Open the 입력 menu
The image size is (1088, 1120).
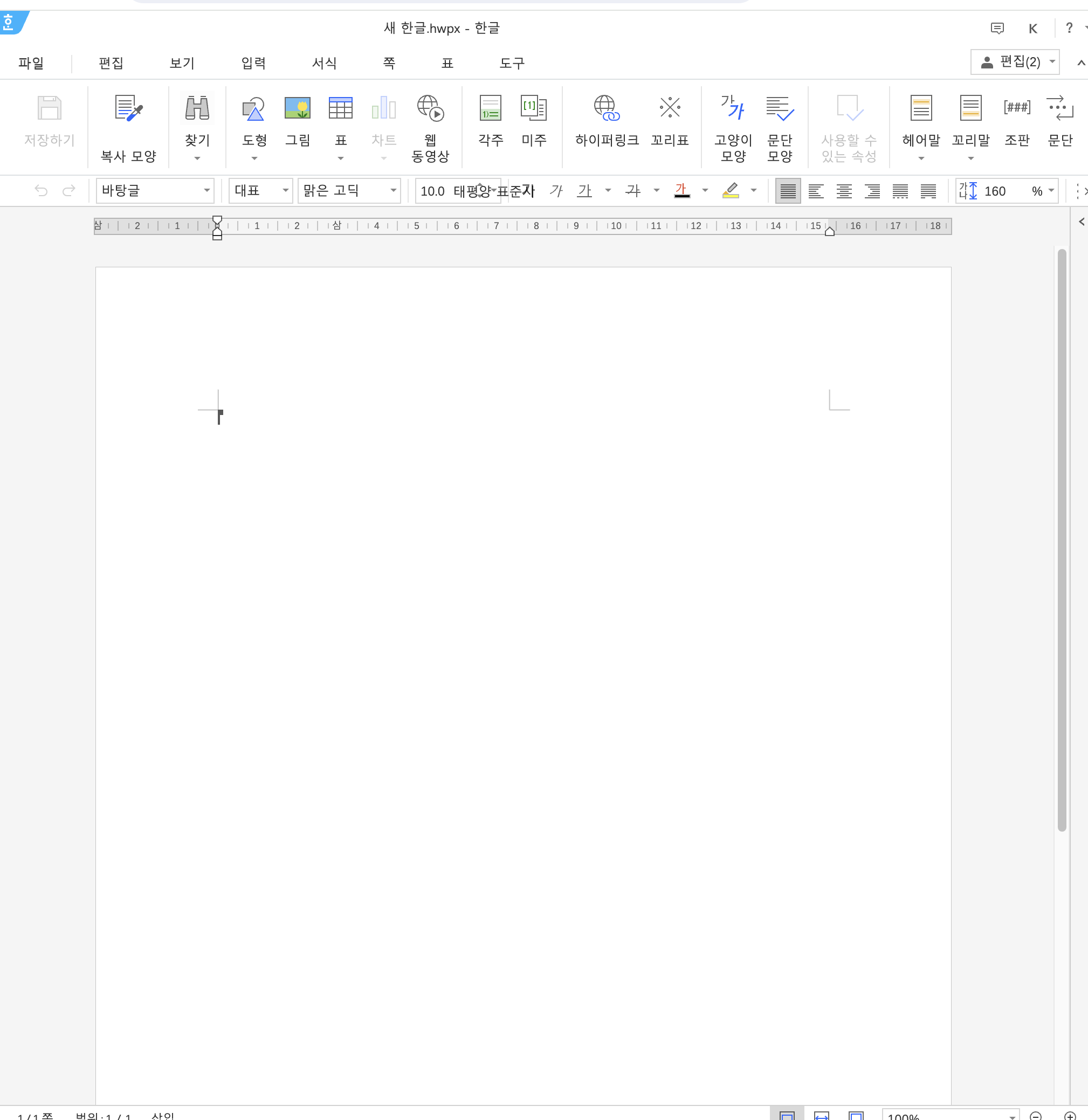click(x=253, y=64)
